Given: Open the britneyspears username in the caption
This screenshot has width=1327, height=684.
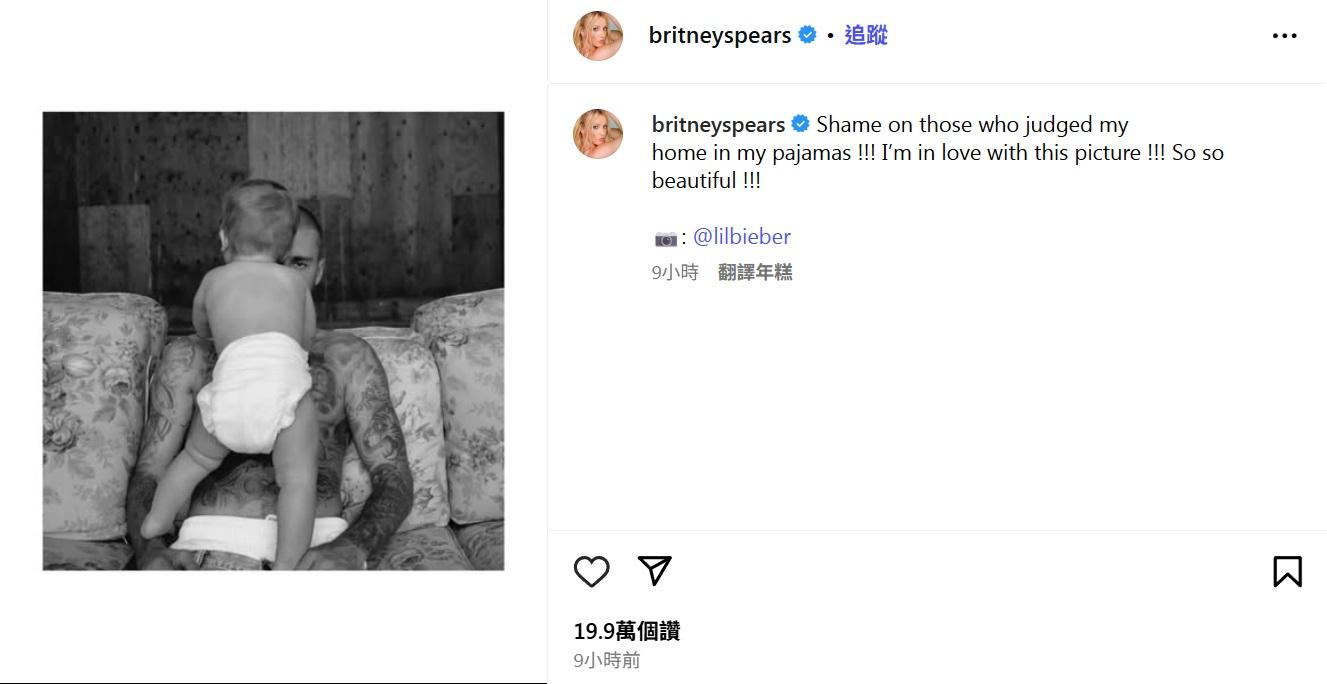Looking at the screenshot, I should click(x=718, y=125).
